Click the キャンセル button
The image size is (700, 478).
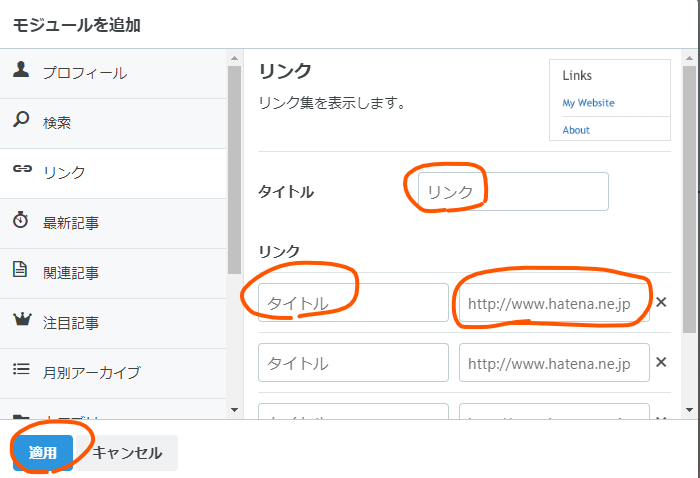[127, 453]
